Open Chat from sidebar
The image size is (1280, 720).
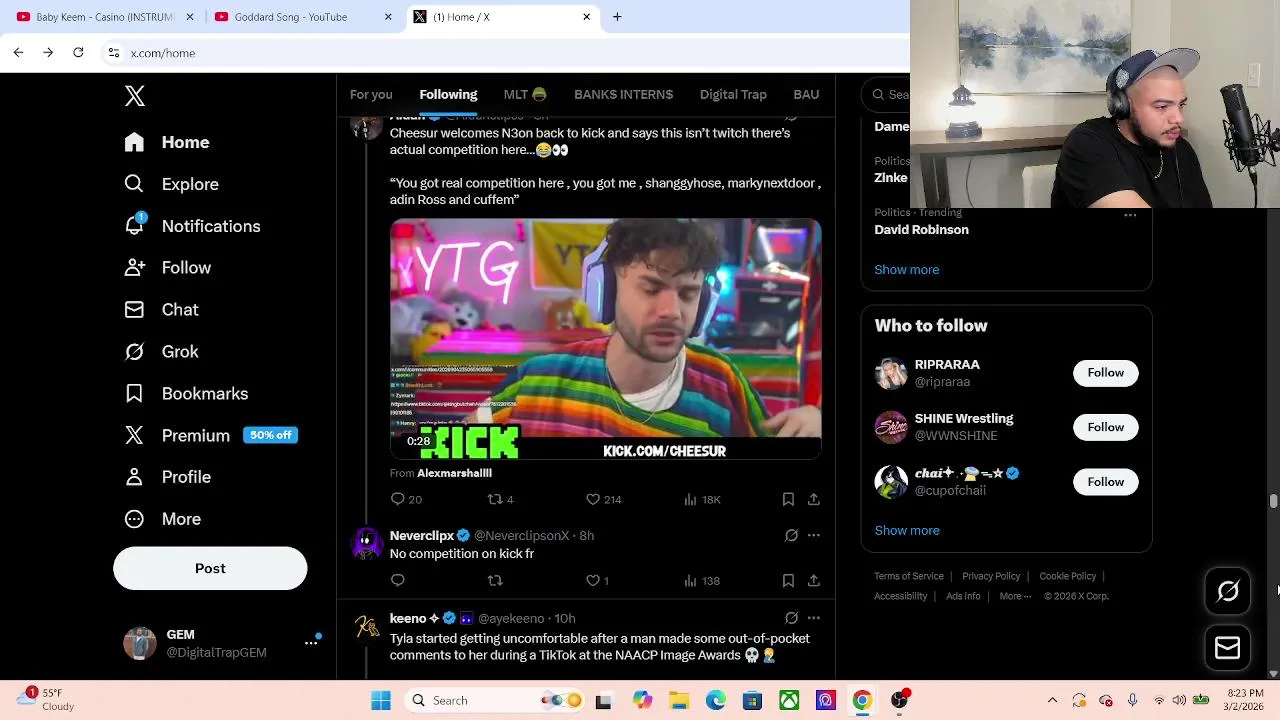click(161, 310)
